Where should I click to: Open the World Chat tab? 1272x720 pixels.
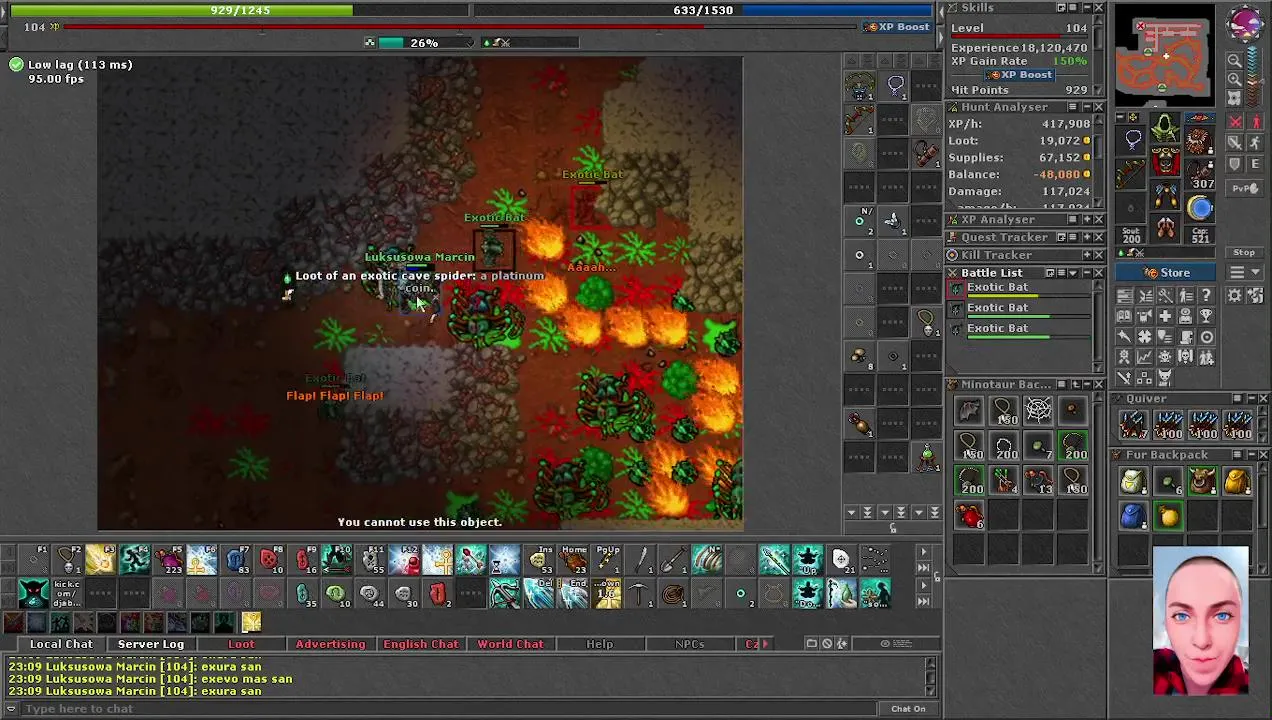click(x=510, y=644)
